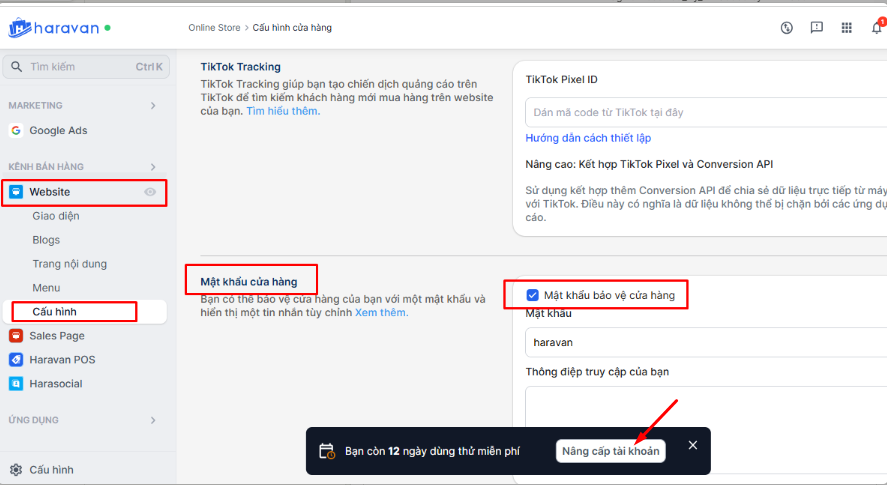Click Xem thêm link
This screenshot has height=485, width=887.
381,312
